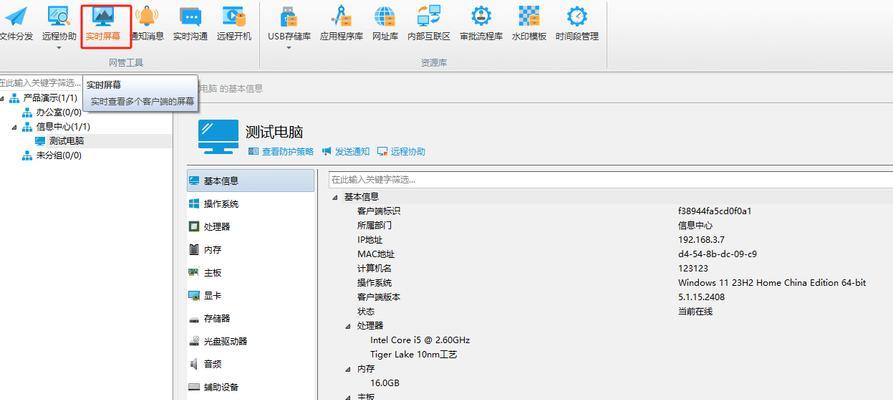
Task: Select the 基本信息 category
Action: 251,181
